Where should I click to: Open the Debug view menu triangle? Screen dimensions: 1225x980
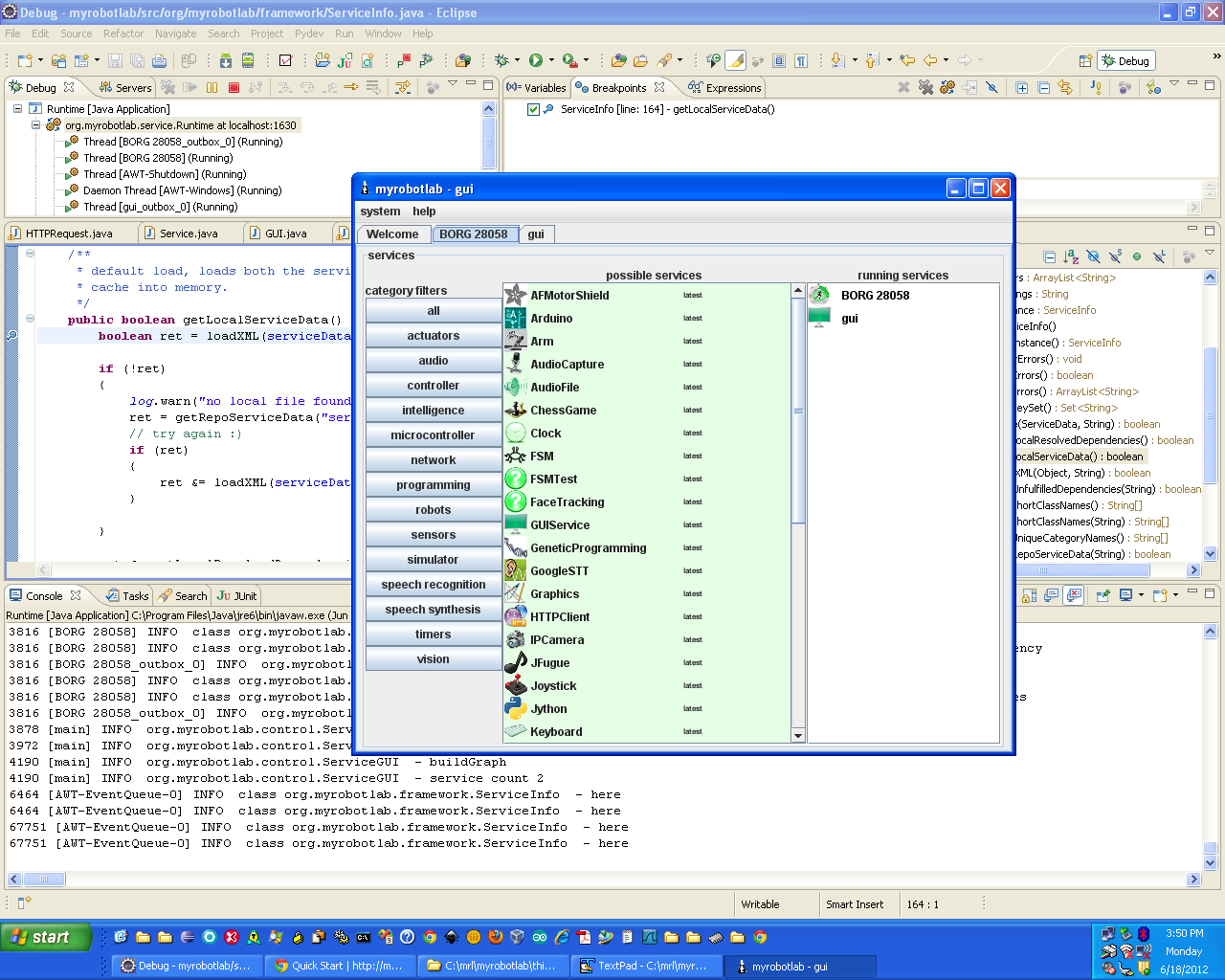pos(452,84)
